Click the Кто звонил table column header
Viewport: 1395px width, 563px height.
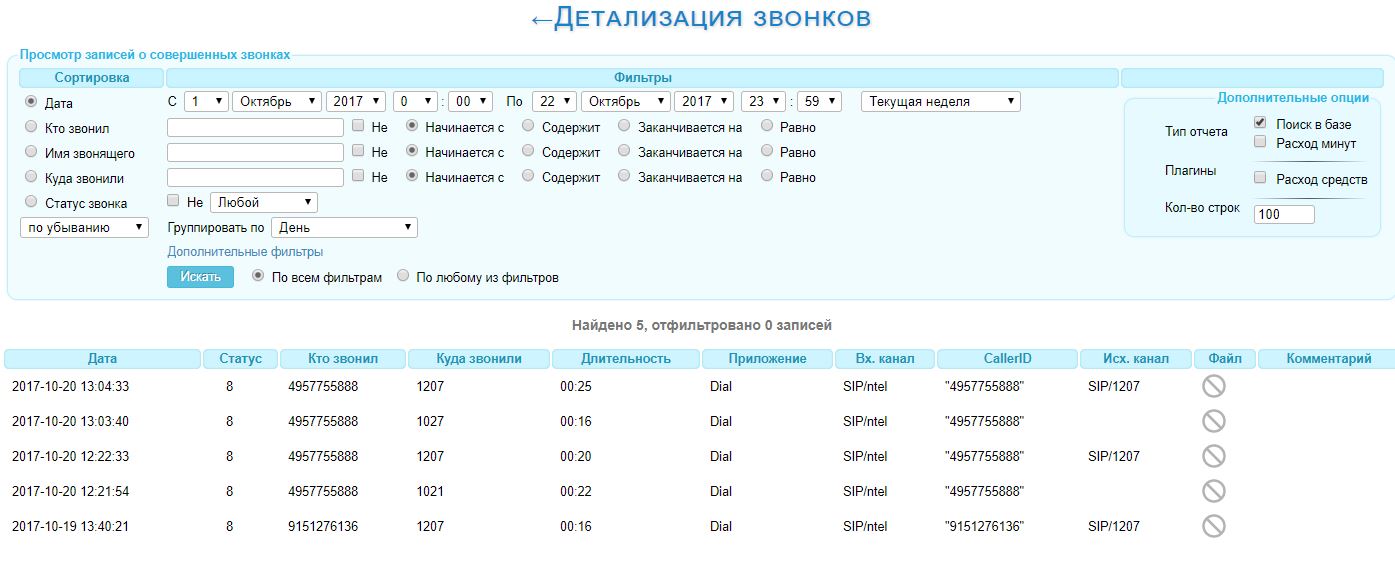(343, 358)
